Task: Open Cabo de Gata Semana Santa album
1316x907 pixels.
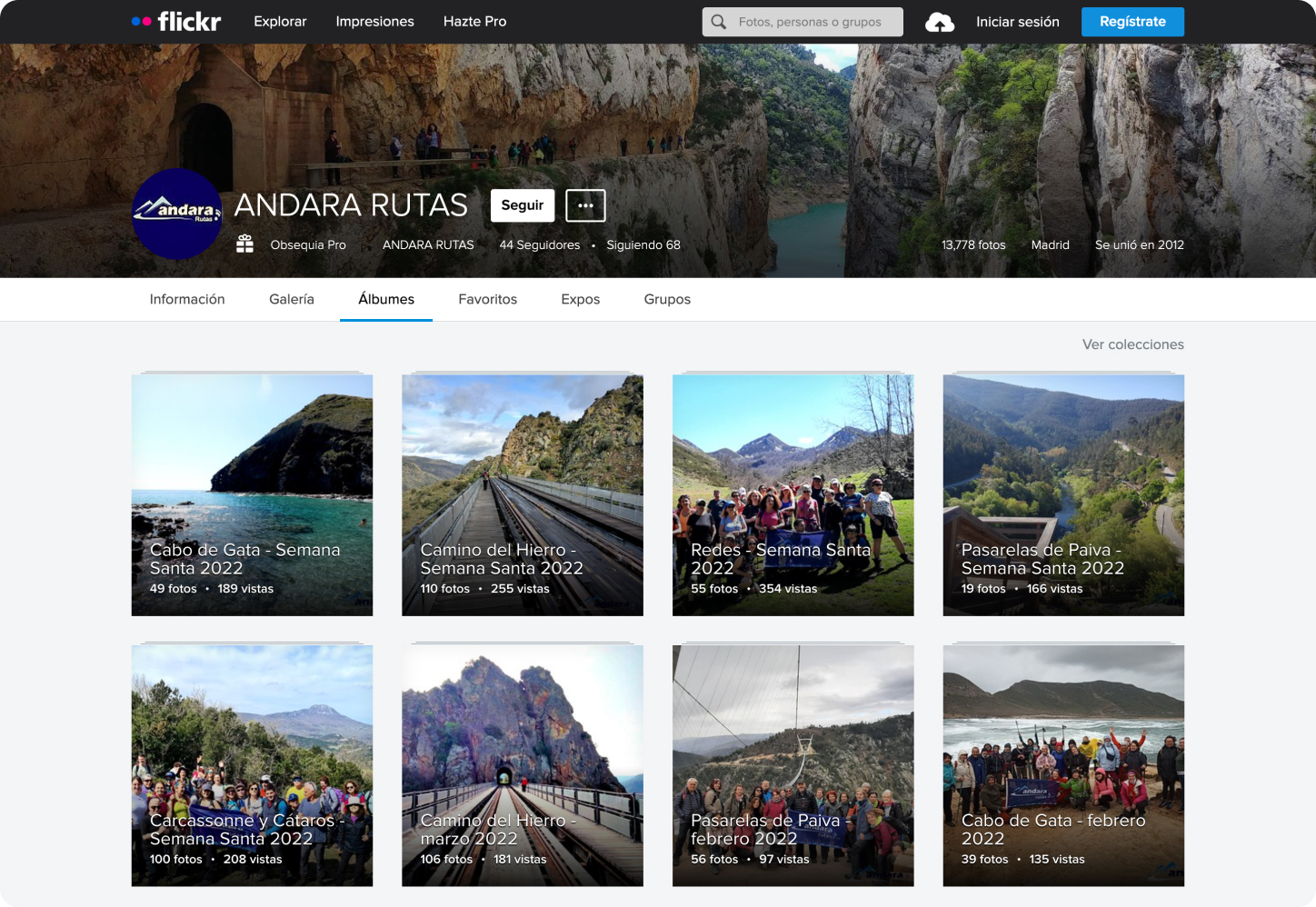Action: point(252,495)
